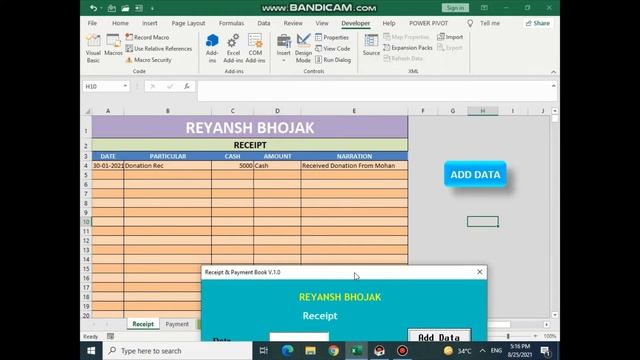
Task: Start Record Macro
Action: [147, 37]
